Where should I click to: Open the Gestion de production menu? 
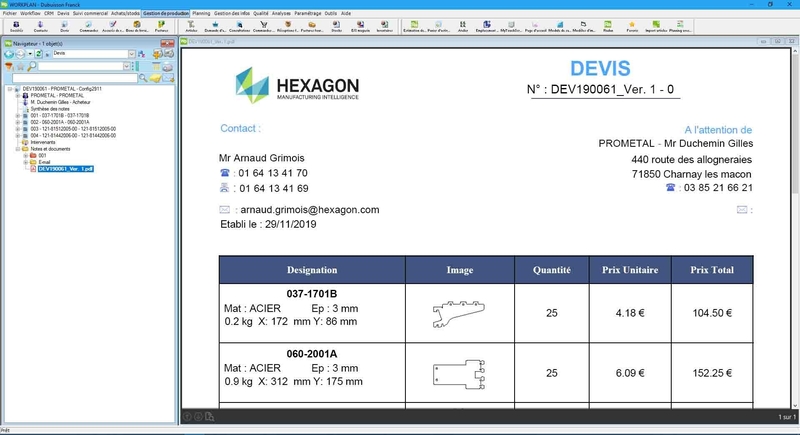tap(166, 13)
